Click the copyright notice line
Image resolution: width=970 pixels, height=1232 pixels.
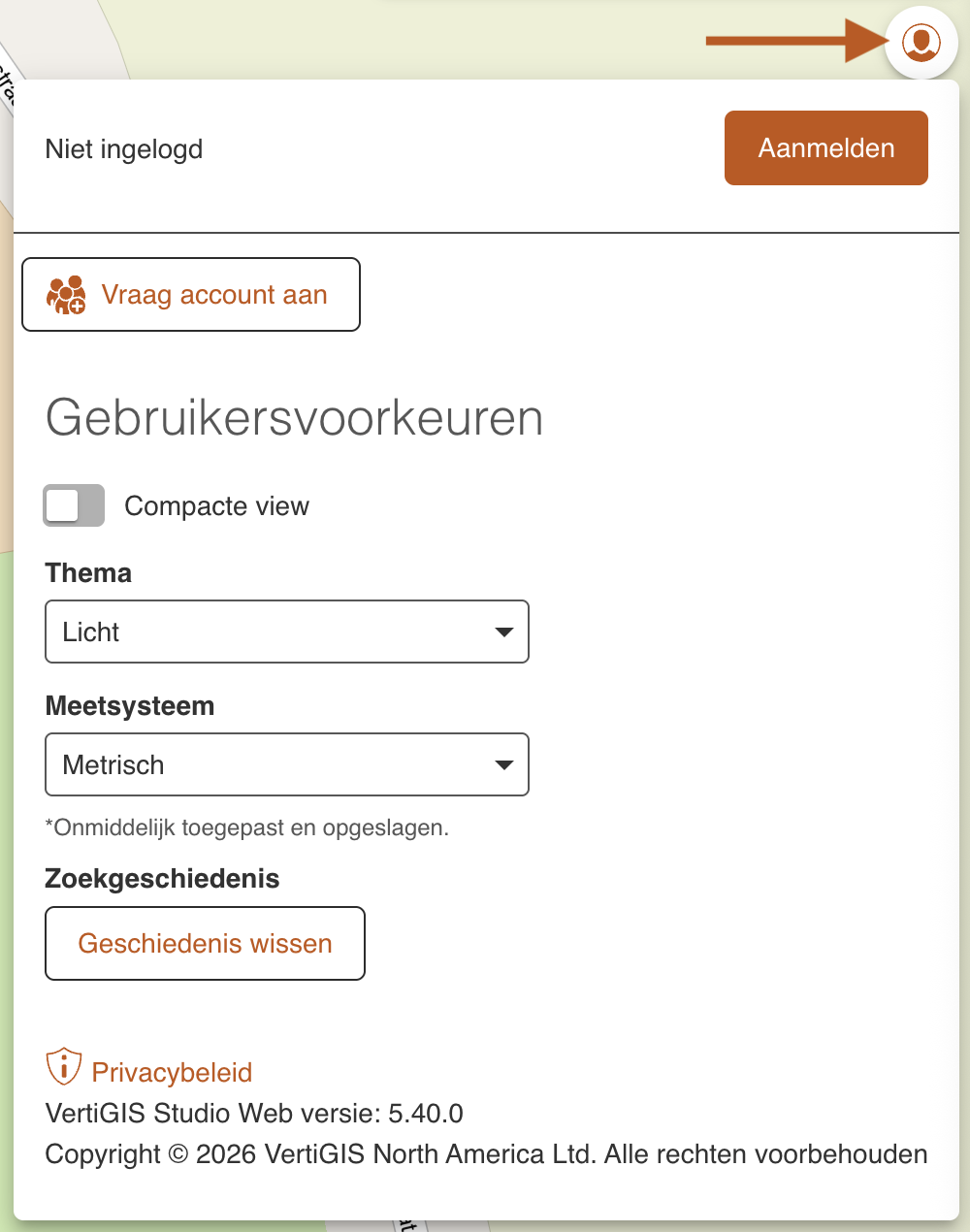(x=486, y=1154)
